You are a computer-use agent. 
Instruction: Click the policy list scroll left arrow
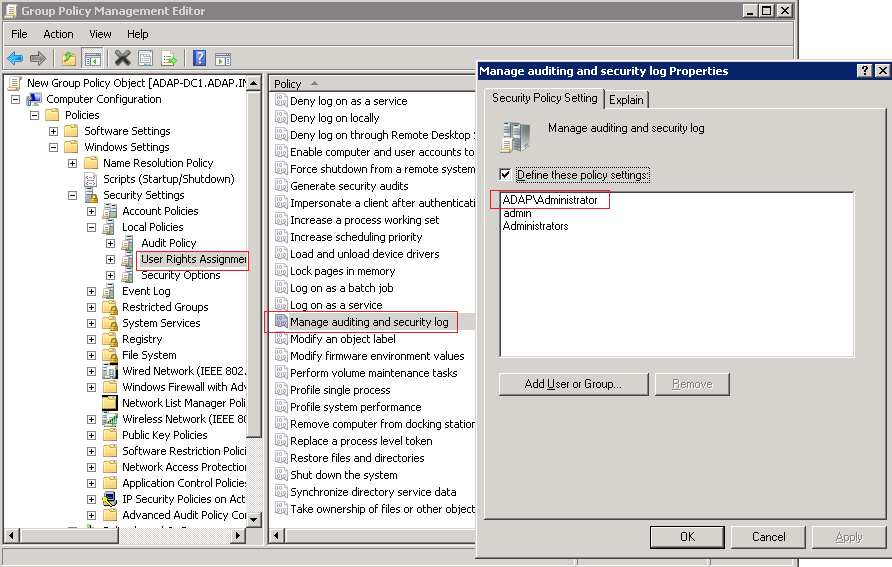tap(276, 535)
